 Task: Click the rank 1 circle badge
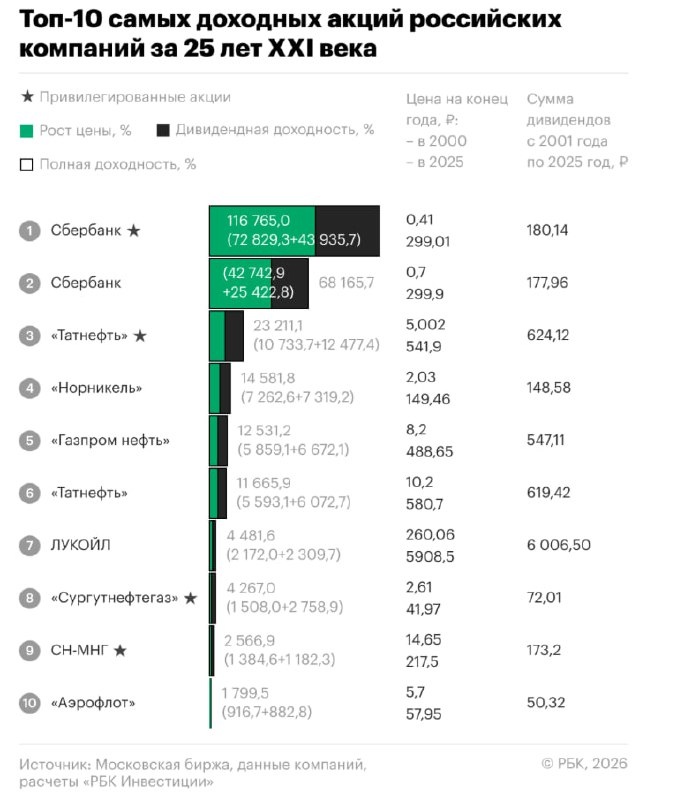[30, 231]
